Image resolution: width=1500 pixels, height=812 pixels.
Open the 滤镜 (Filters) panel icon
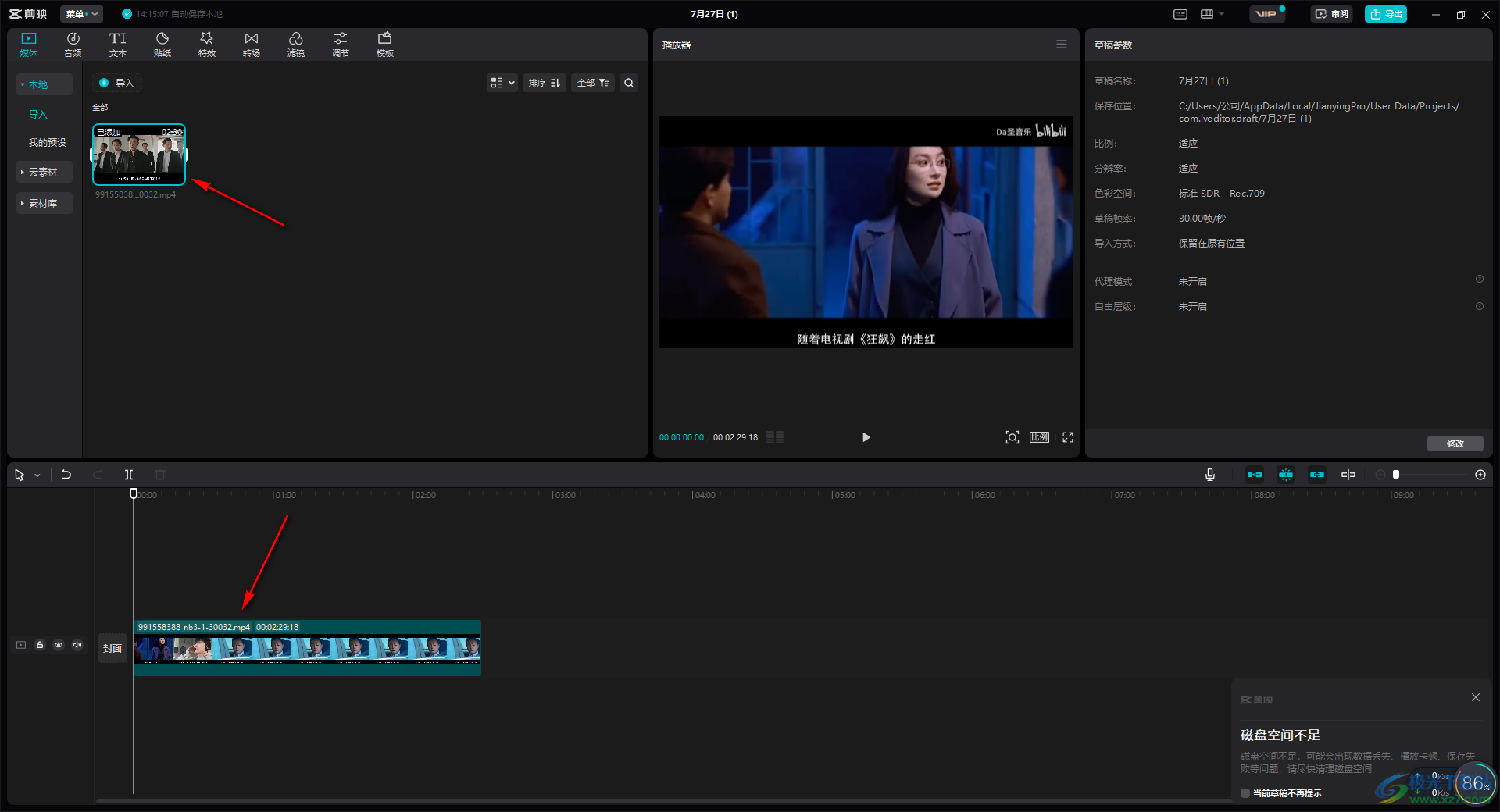(296, 45)
